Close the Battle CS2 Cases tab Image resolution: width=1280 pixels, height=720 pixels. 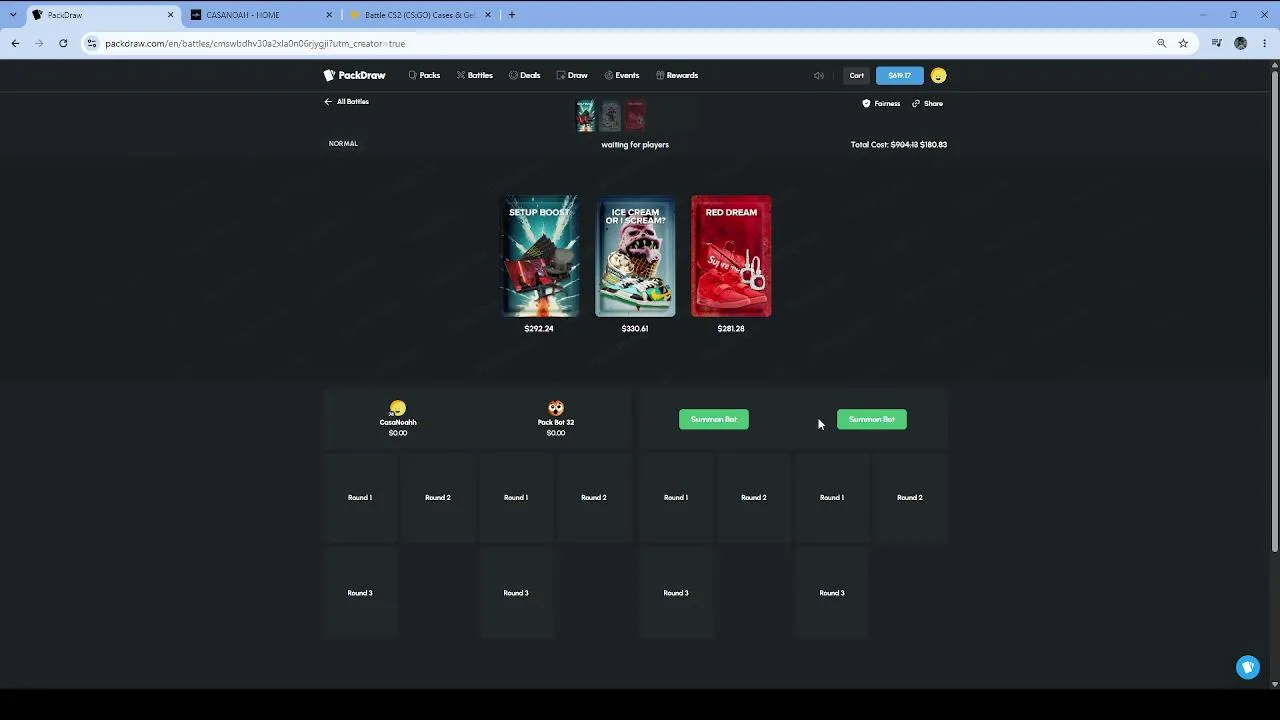(488, 15)
